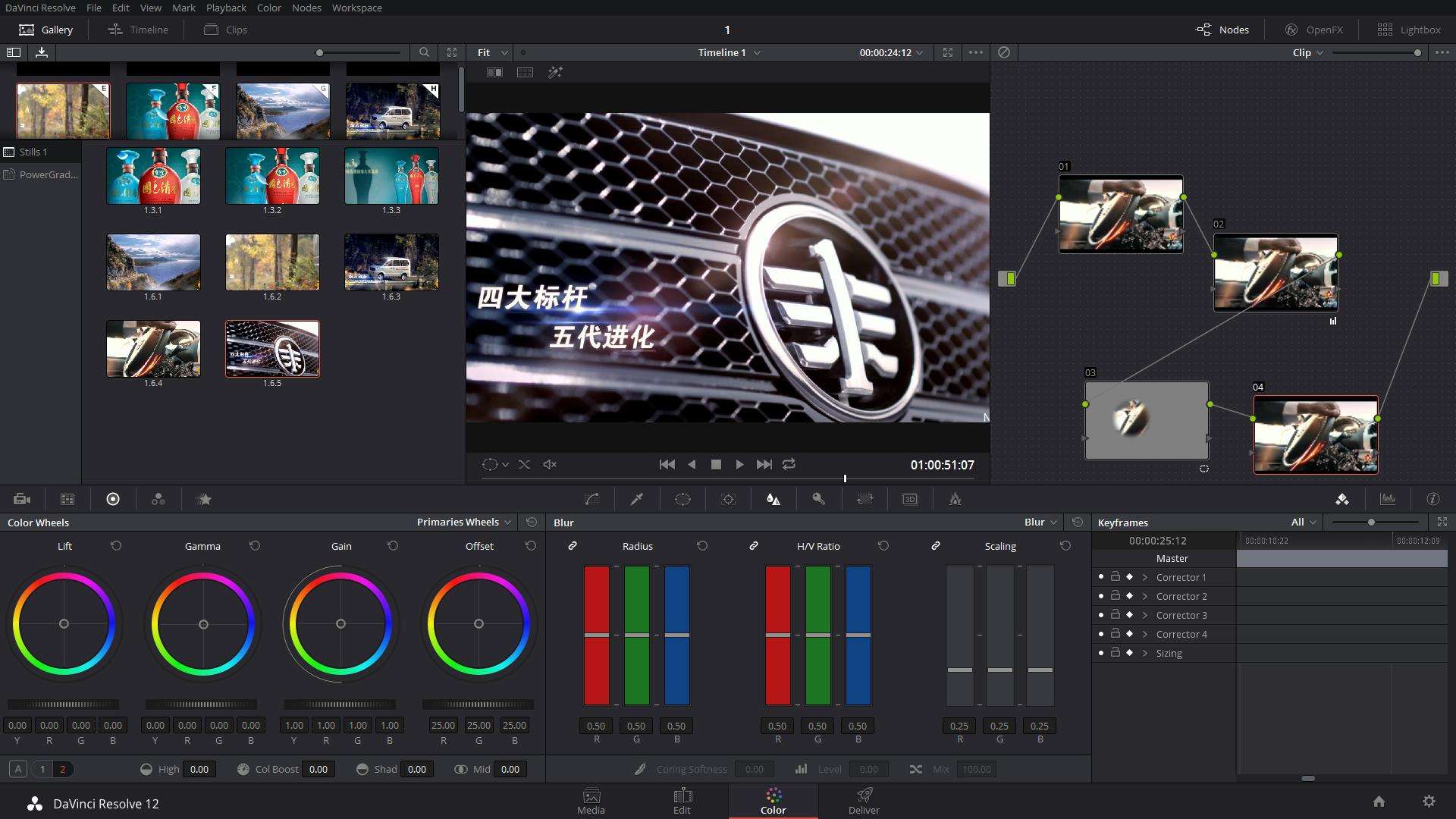Toggle the image wipe view
This screenshot has height=819, width=1456.
click(494, 72)
